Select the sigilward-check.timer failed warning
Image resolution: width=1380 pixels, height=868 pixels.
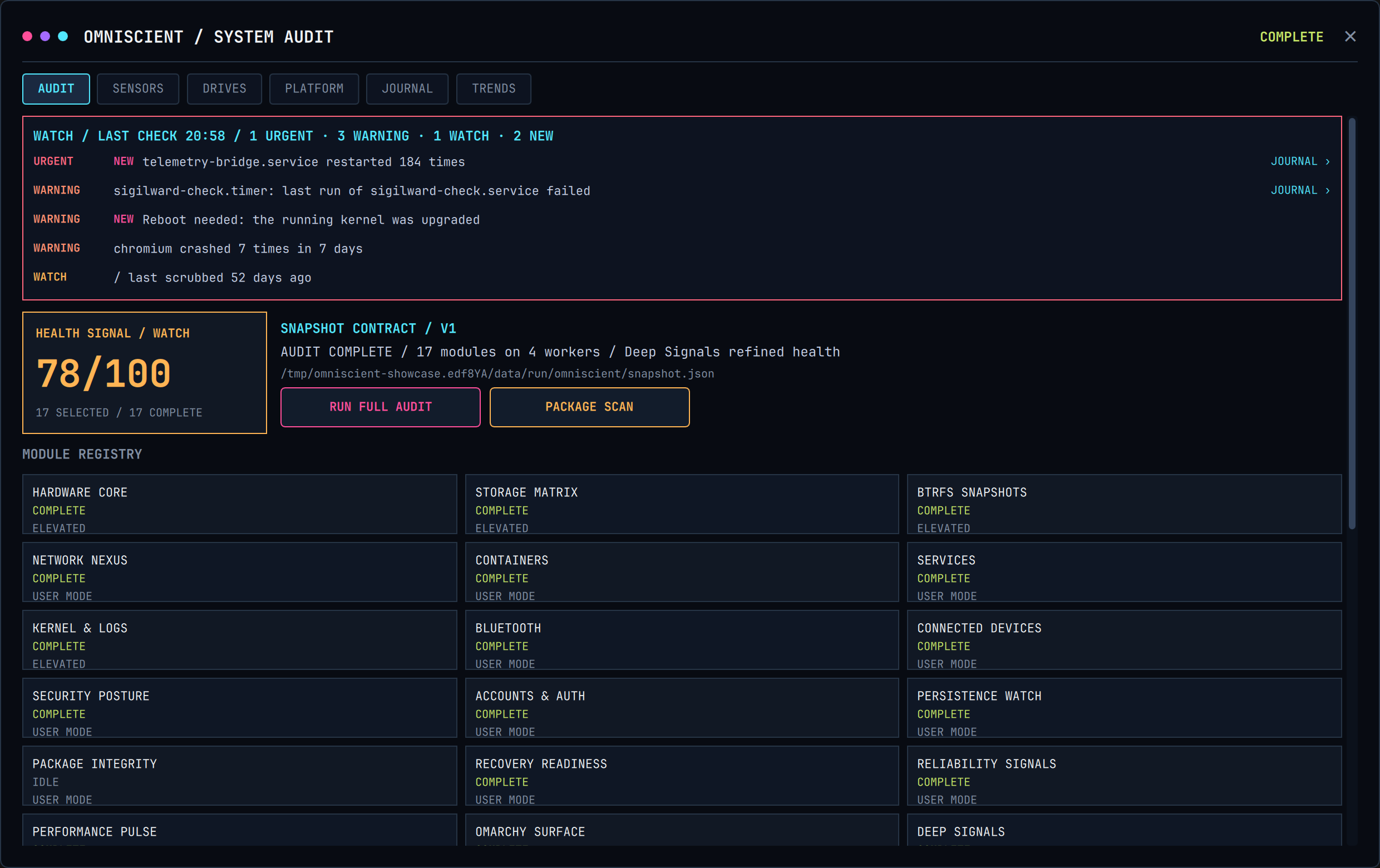click(682, 190)
